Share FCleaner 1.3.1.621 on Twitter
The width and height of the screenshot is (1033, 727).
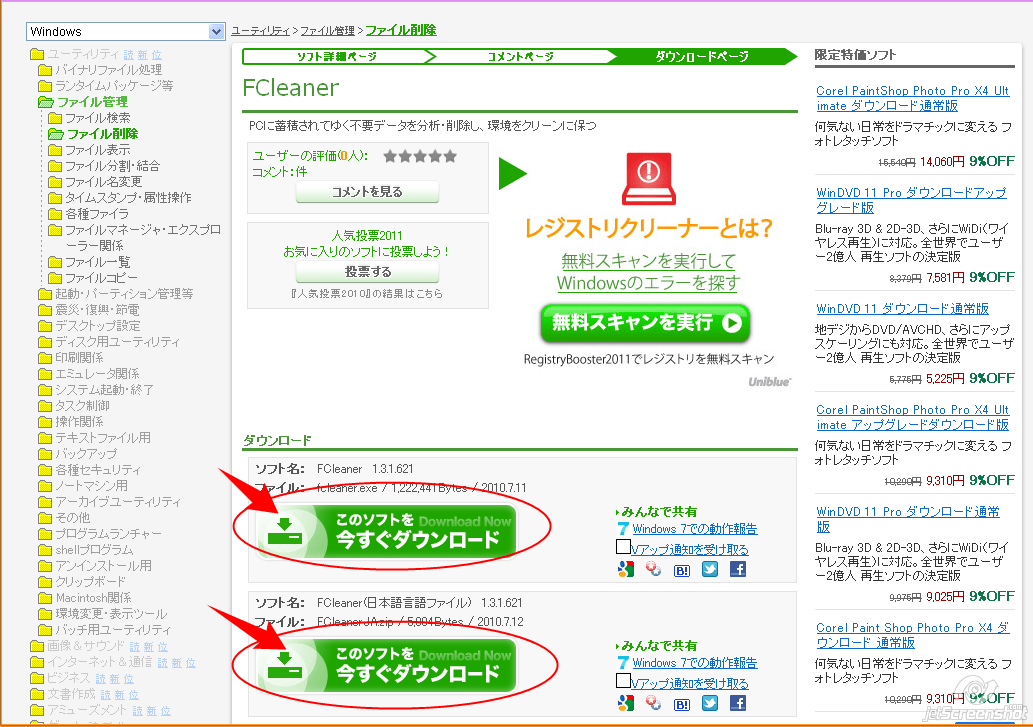[x=710, y=569]
